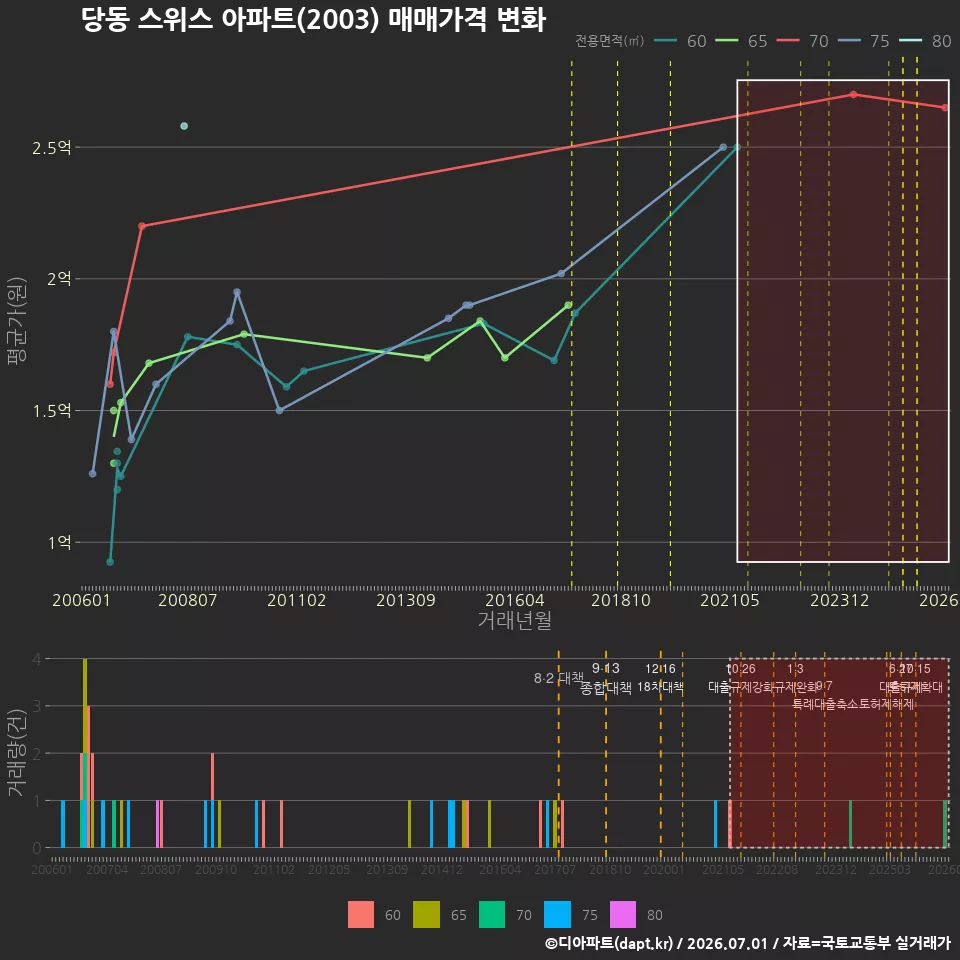960x960 pixels.
Task: Select the red 70 line entry in top legend
Action: point(803,41)
